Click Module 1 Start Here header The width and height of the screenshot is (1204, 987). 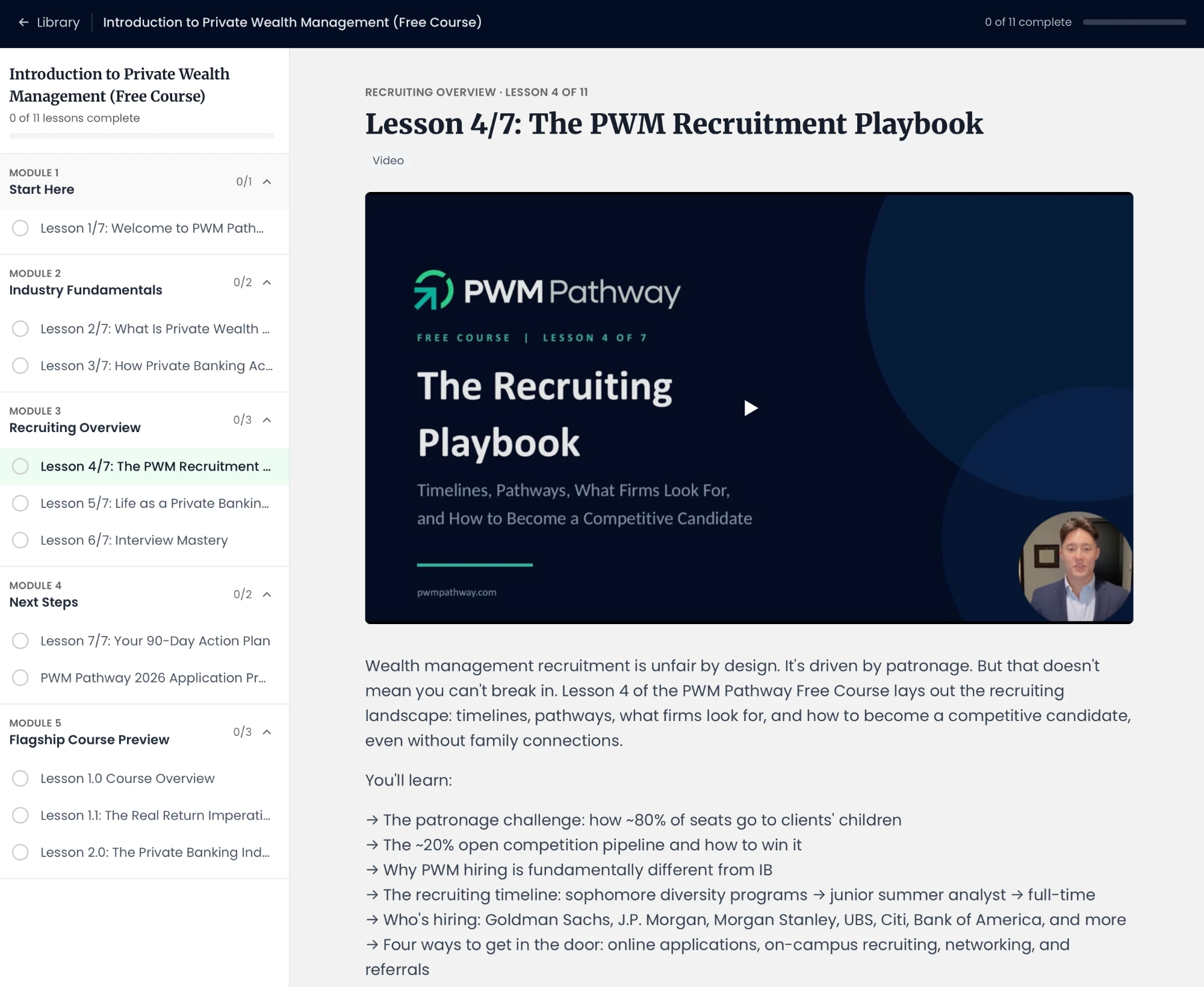click(144, 182)
